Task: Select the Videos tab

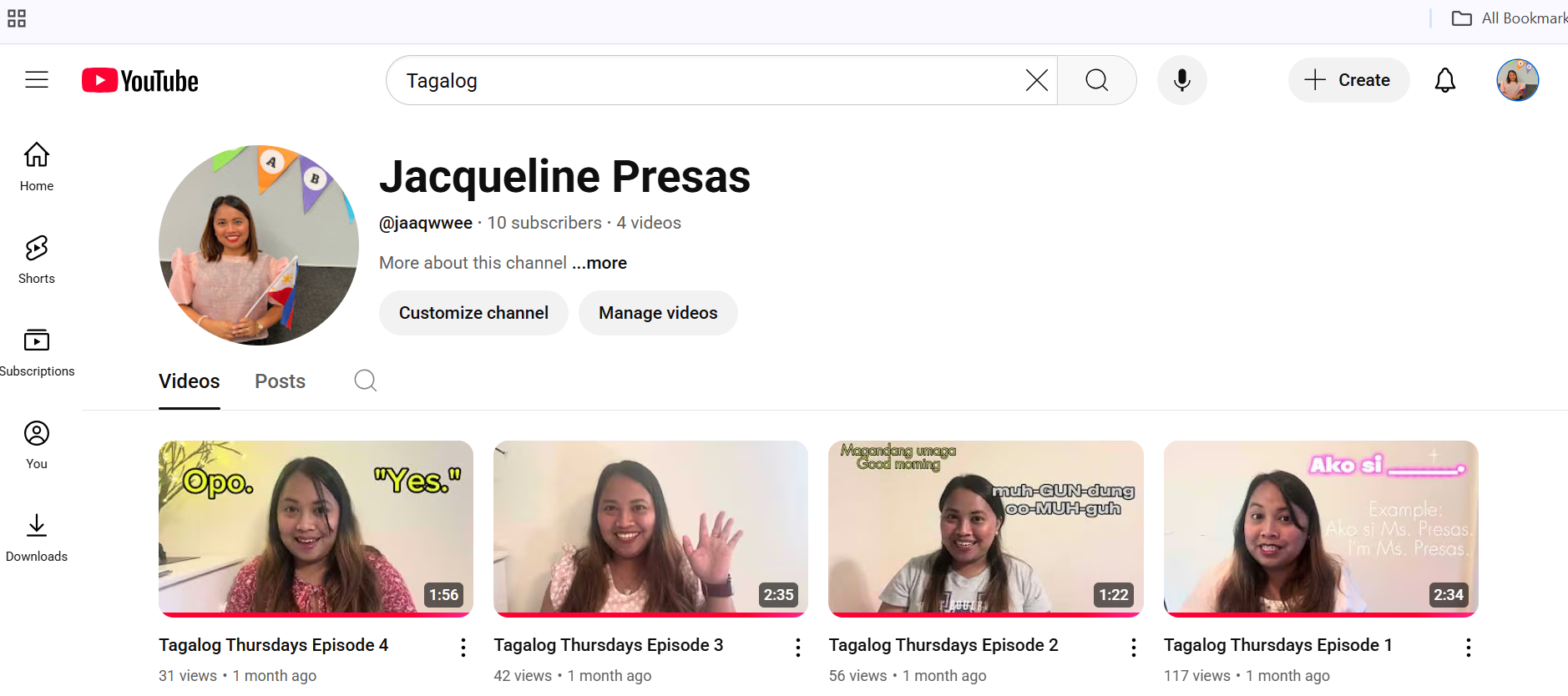Action: (x=190, y=381)
